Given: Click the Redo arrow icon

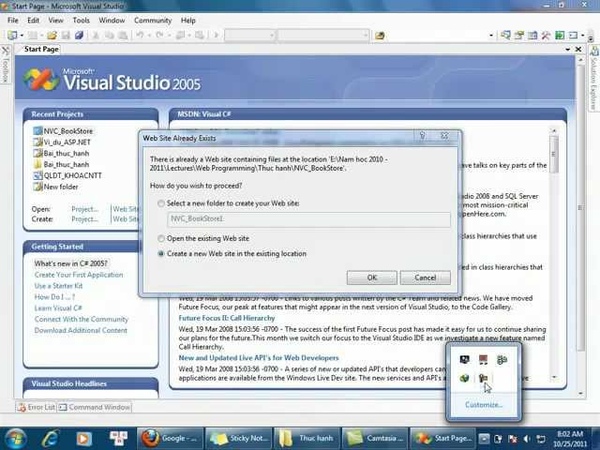Looking at the screenshot, I should (160, 35).
